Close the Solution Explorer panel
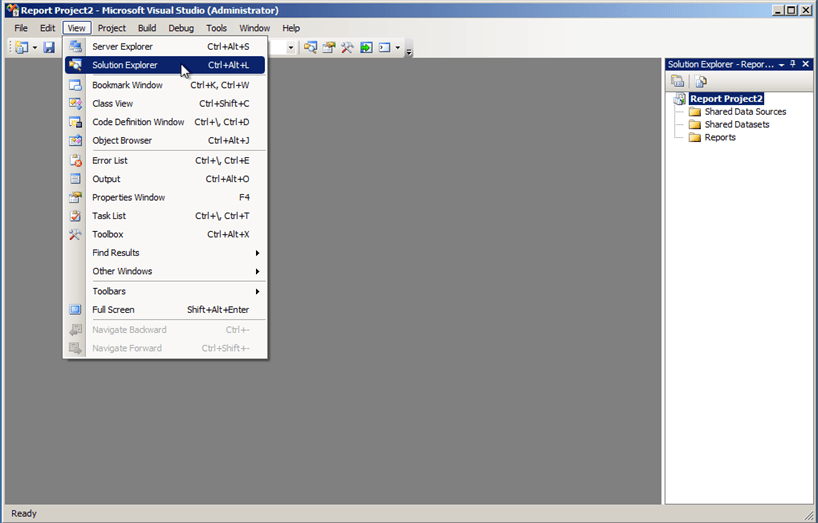Viewport: 818px width, 523px height. click(805, 64)
